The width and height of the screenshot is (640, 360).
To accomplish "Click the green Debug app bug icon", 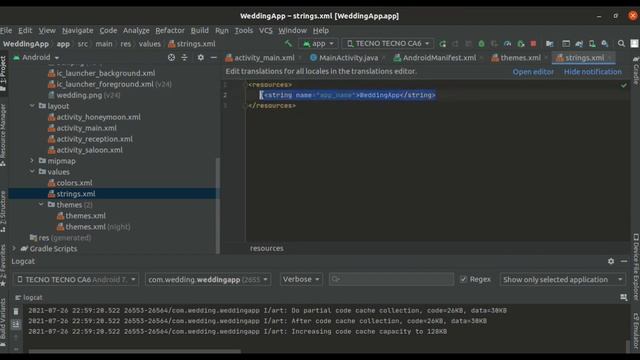I will pos(481,44).
